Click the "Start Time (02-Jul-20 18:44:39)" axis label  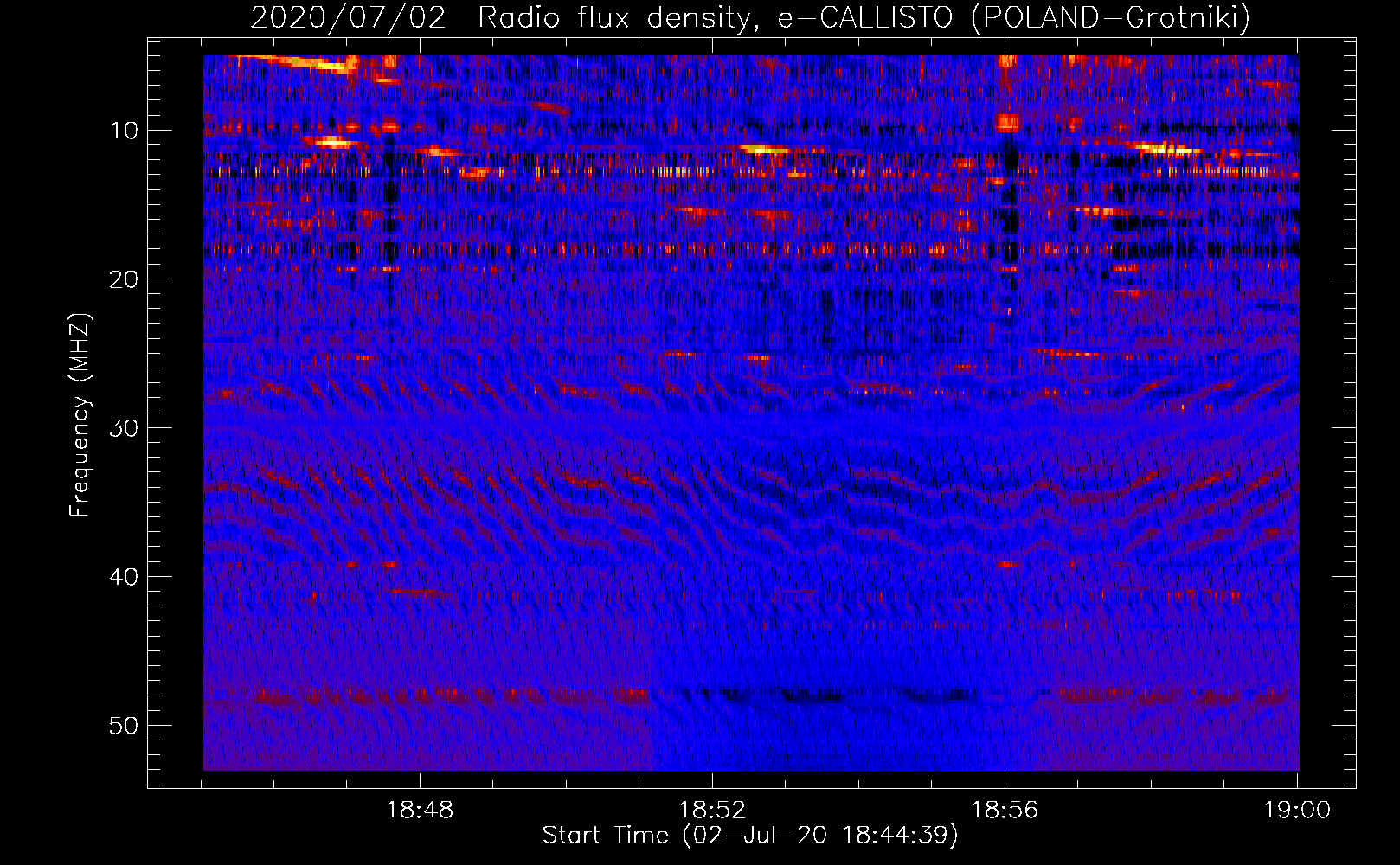click(x=750, y=836)
